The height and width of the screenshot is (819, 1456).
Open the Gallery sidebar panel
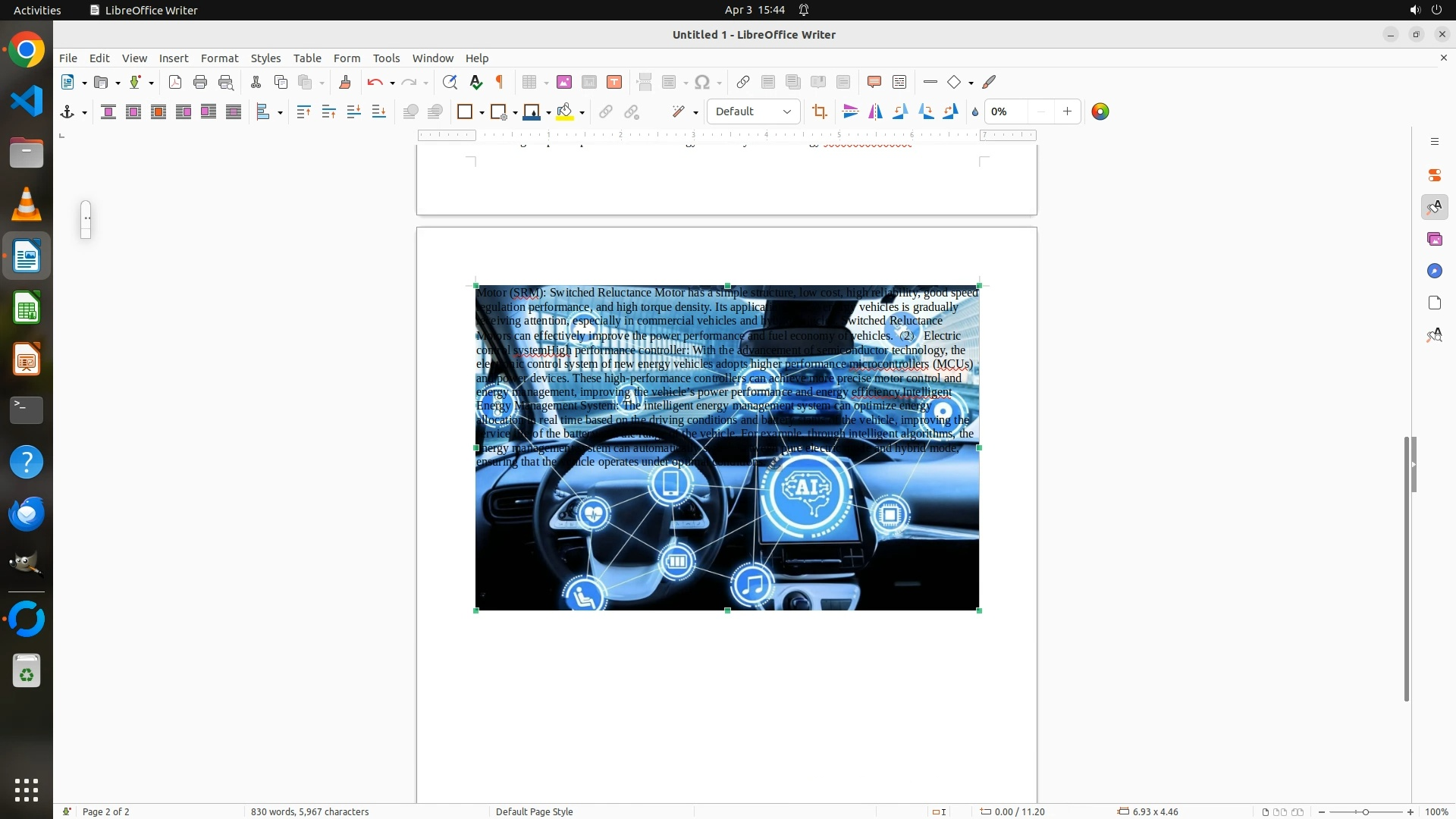pyautogui.click(x=1434, y=240)
